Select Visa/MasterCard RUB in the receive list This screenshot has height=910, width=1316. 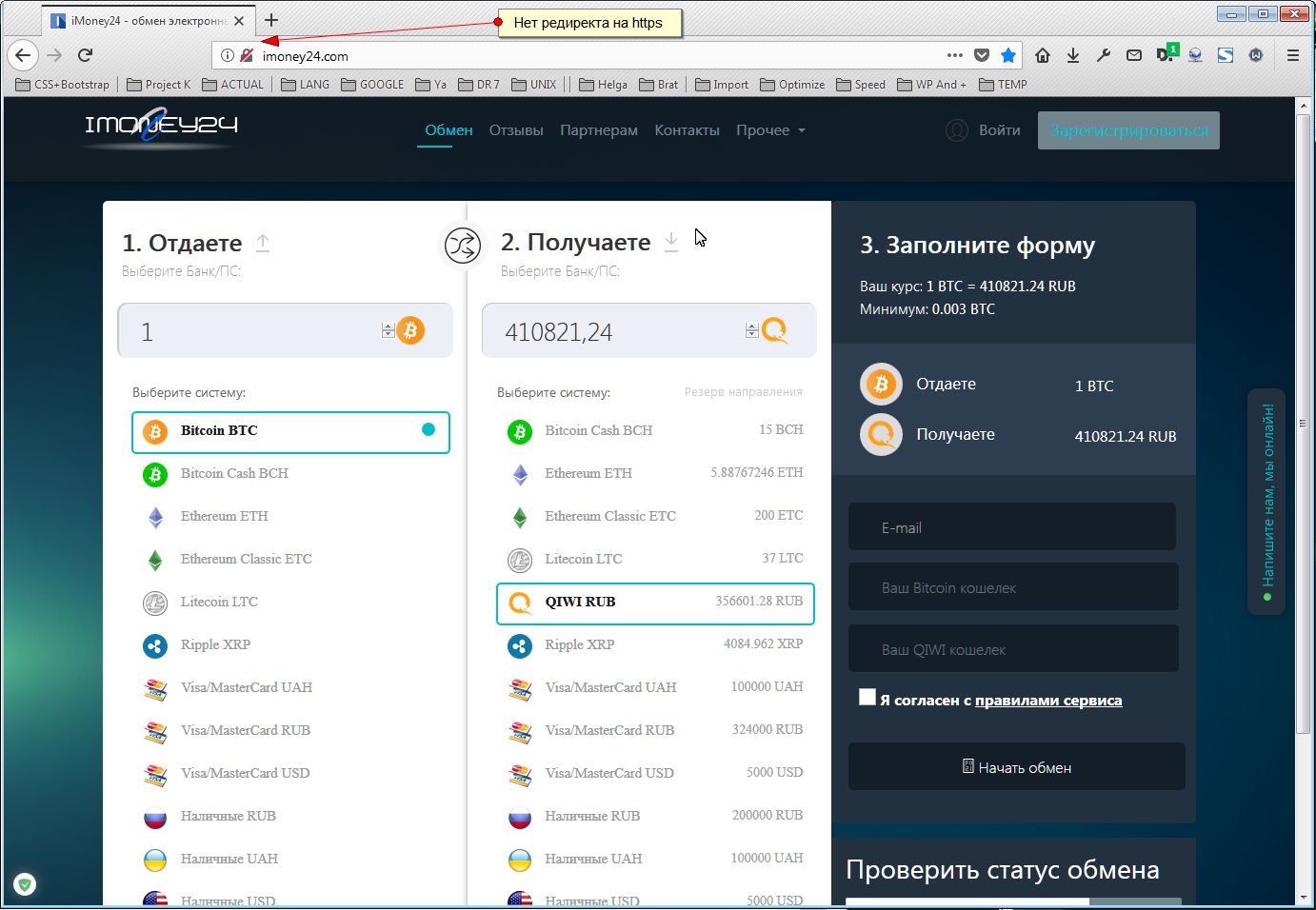tap(655, 731)
